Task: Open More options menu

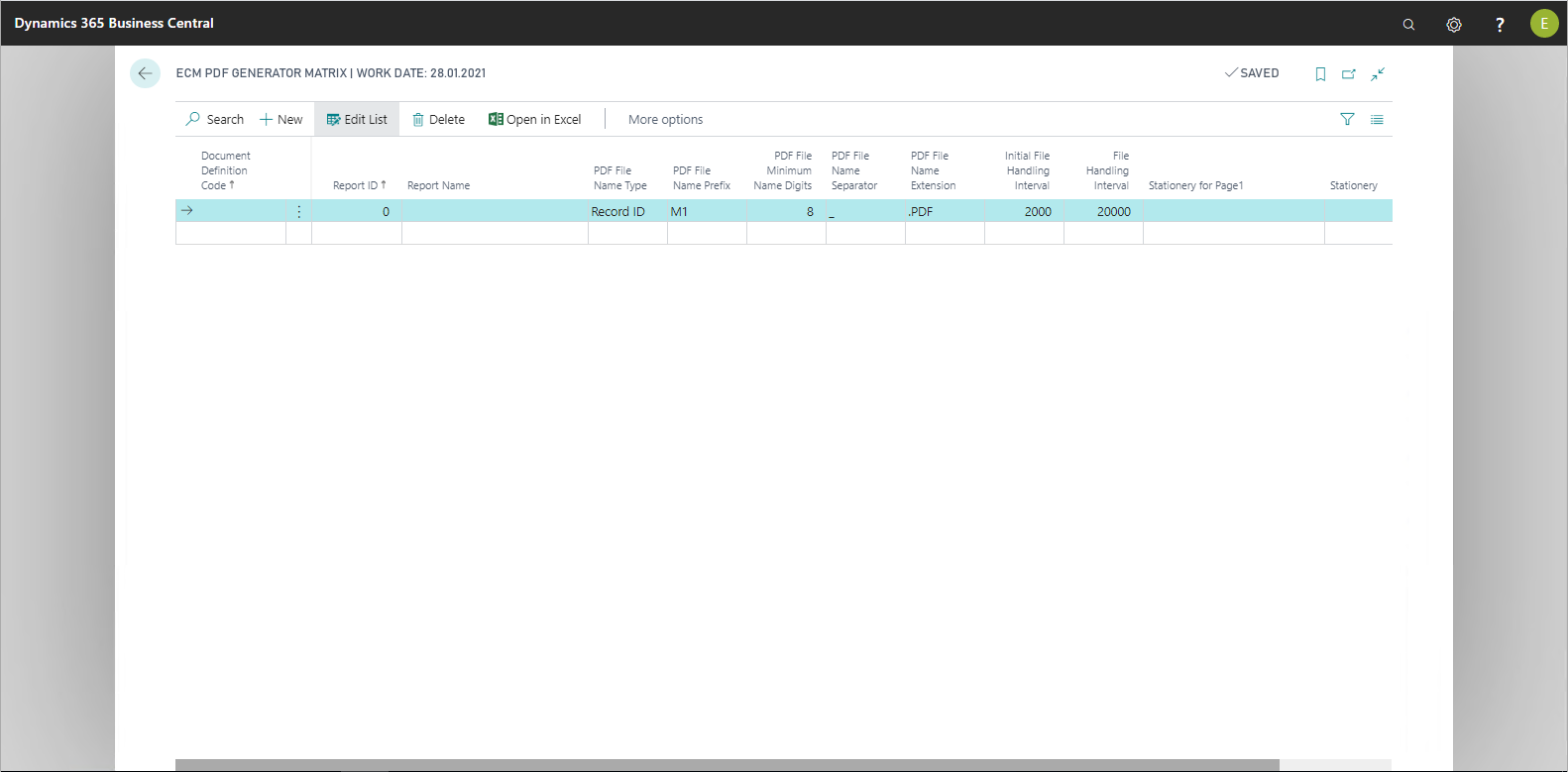Action: coord(665,119)
